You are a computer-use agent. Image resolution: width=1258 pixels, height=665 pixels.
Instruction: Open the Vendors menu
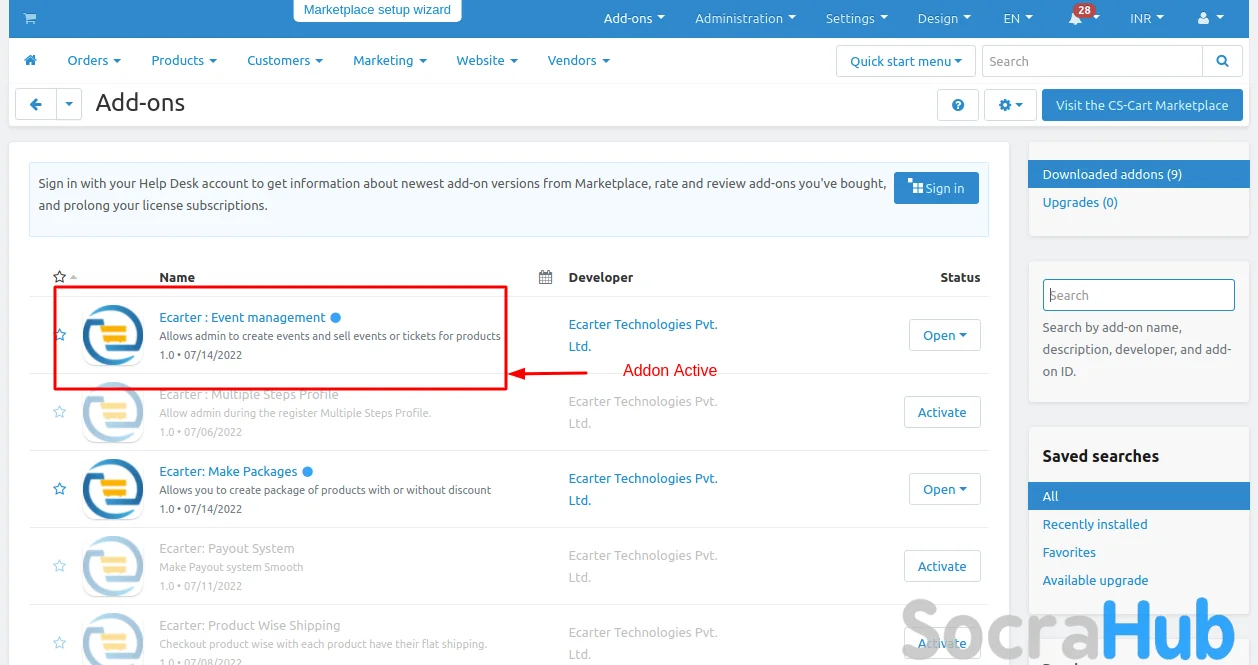tap(578, 60)
